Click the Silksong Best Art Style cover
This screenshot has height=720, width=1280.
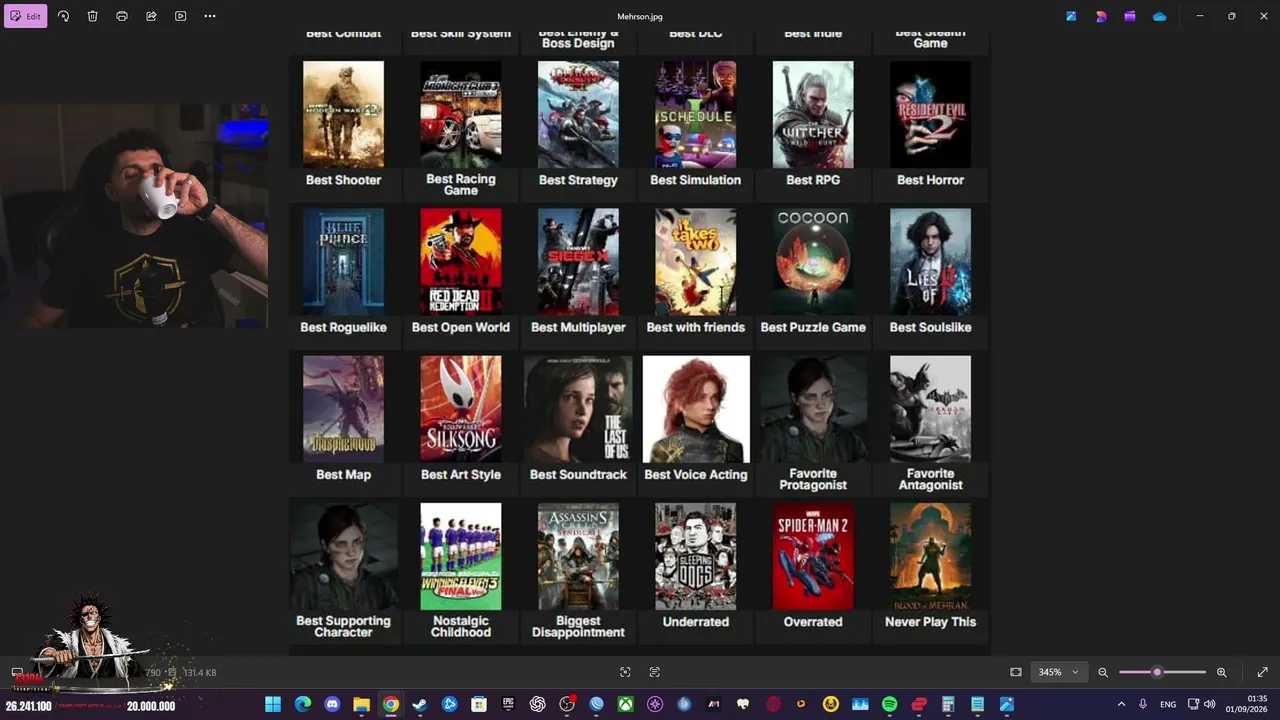(x=461, y=409)
